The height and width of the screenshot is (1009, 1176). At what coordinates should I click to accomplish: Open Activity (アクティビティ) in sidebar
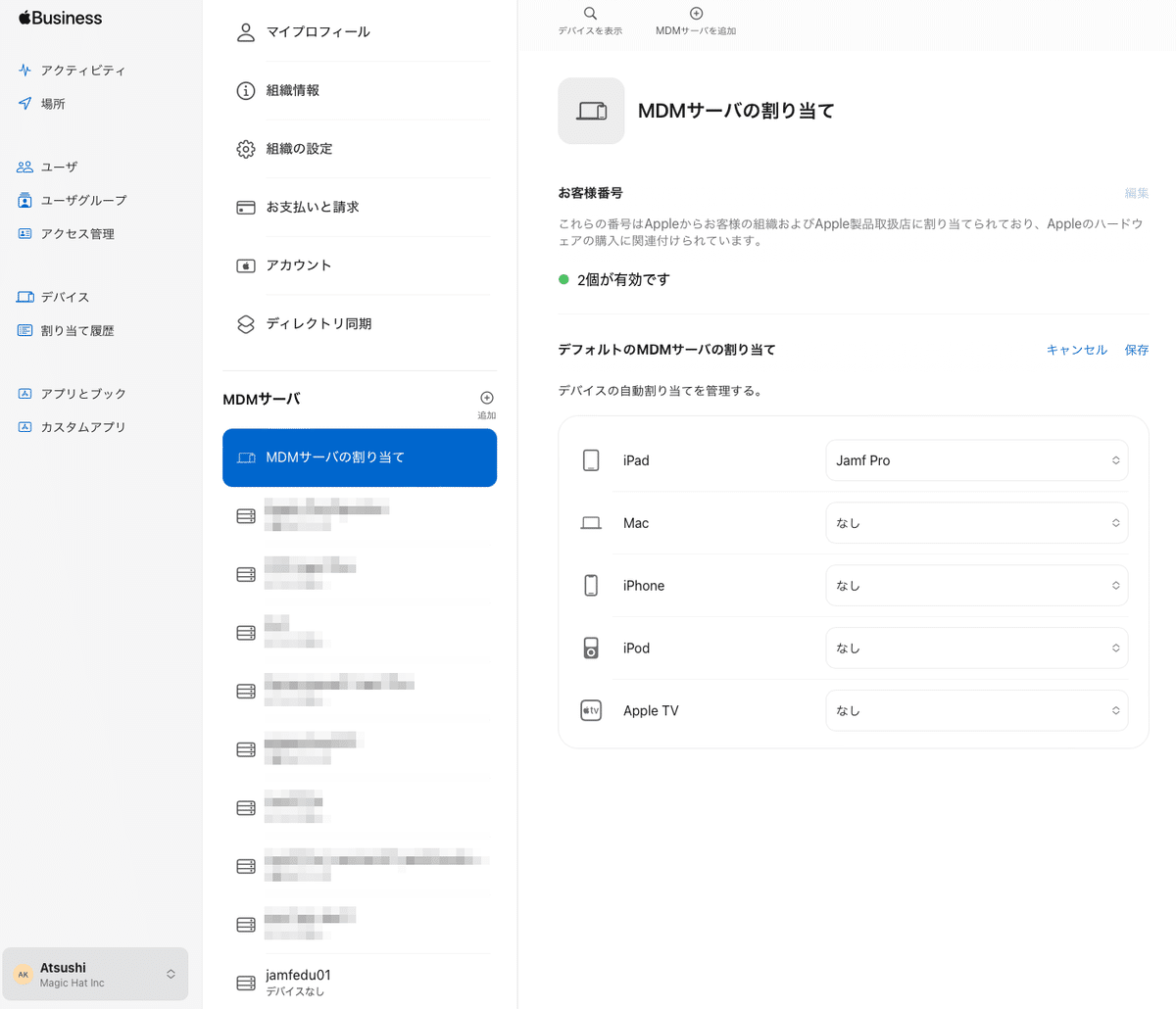tap(72, 71)
